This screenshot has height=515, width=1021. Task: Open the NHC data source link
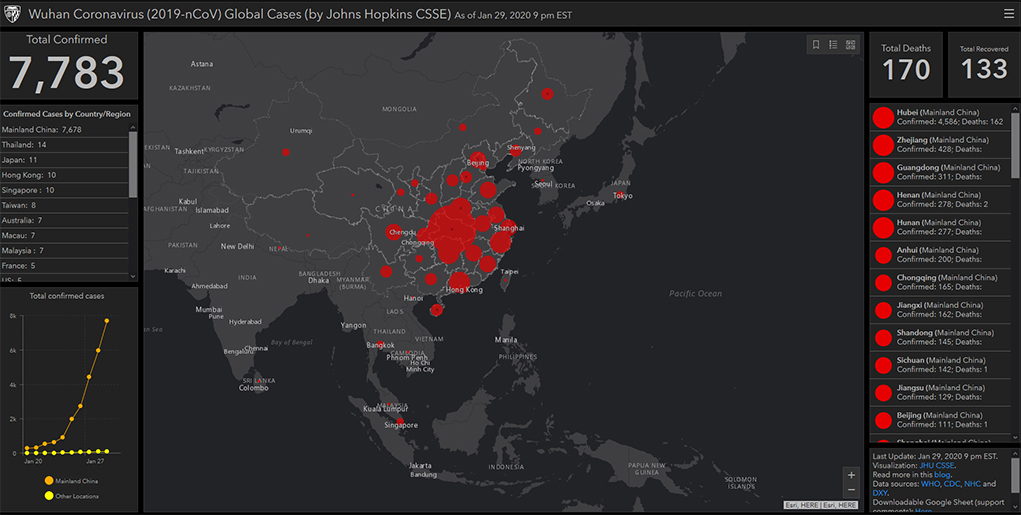pos(972,484)
